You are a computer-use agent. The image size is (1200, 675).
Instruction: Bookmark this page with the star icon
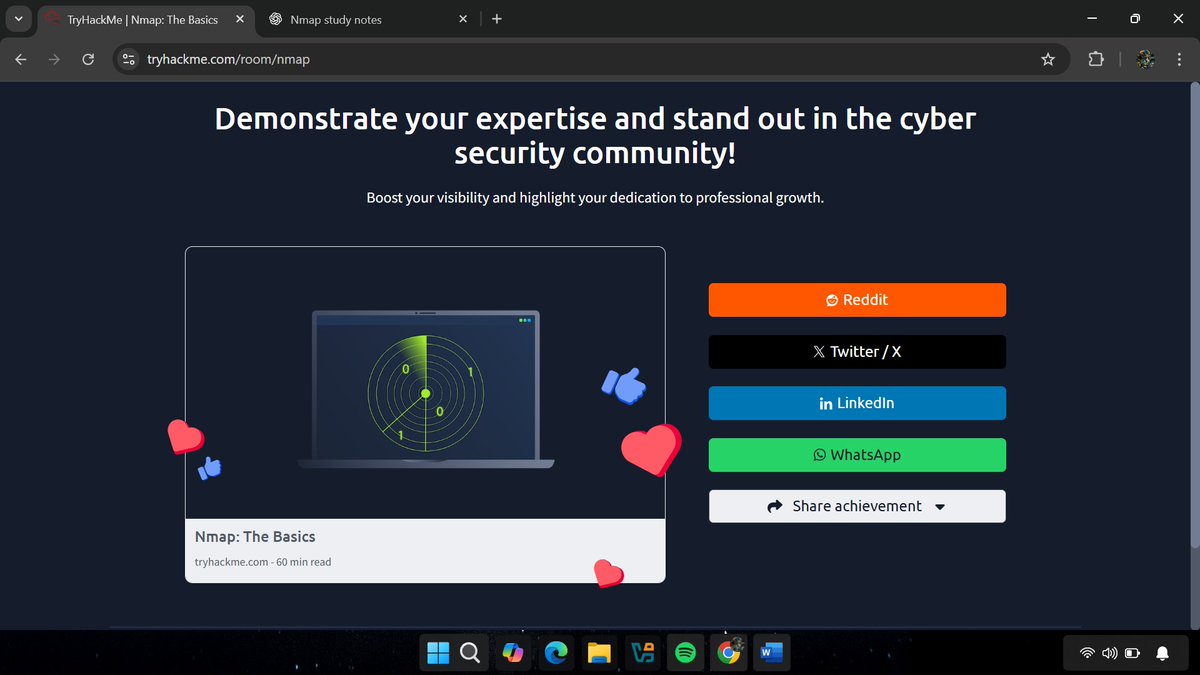1048,60
